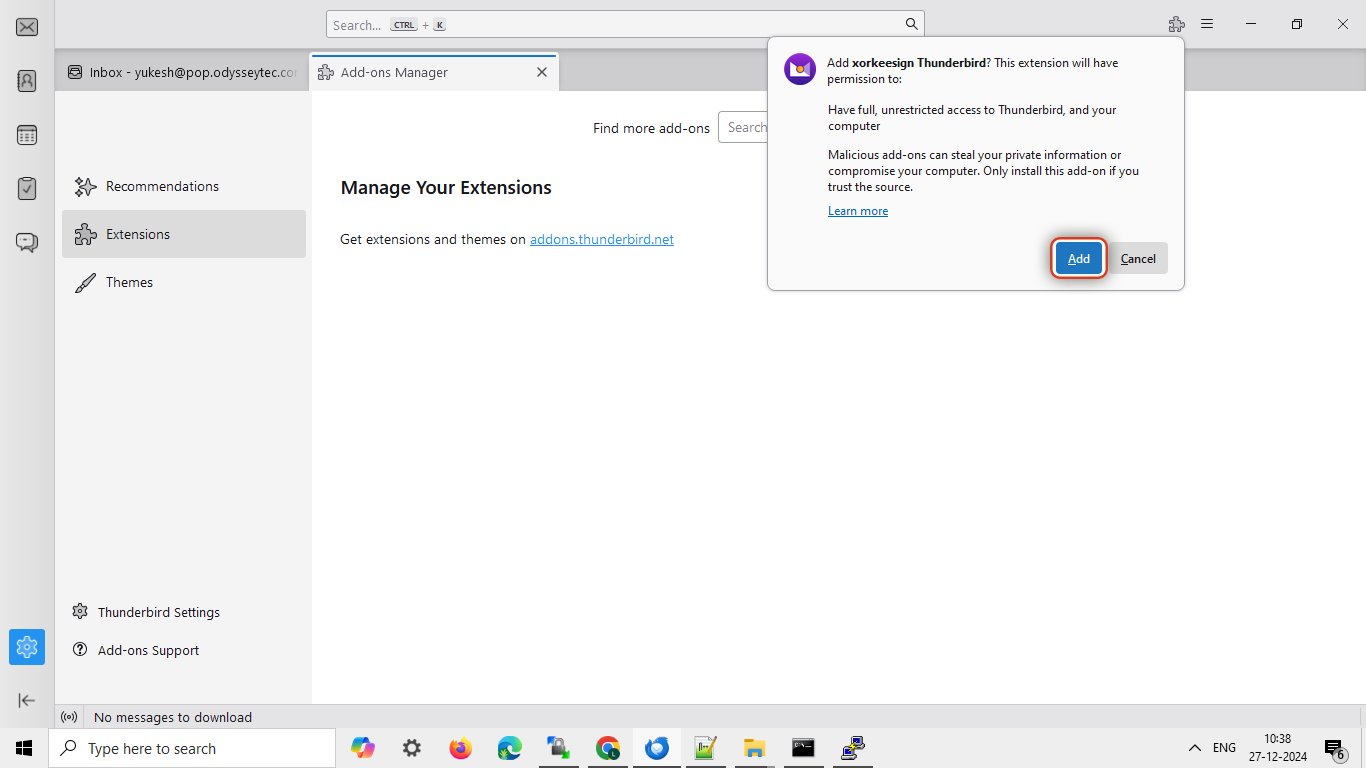
Task: Click the Thunderbird taskbar icon
Action: [656, 748]
